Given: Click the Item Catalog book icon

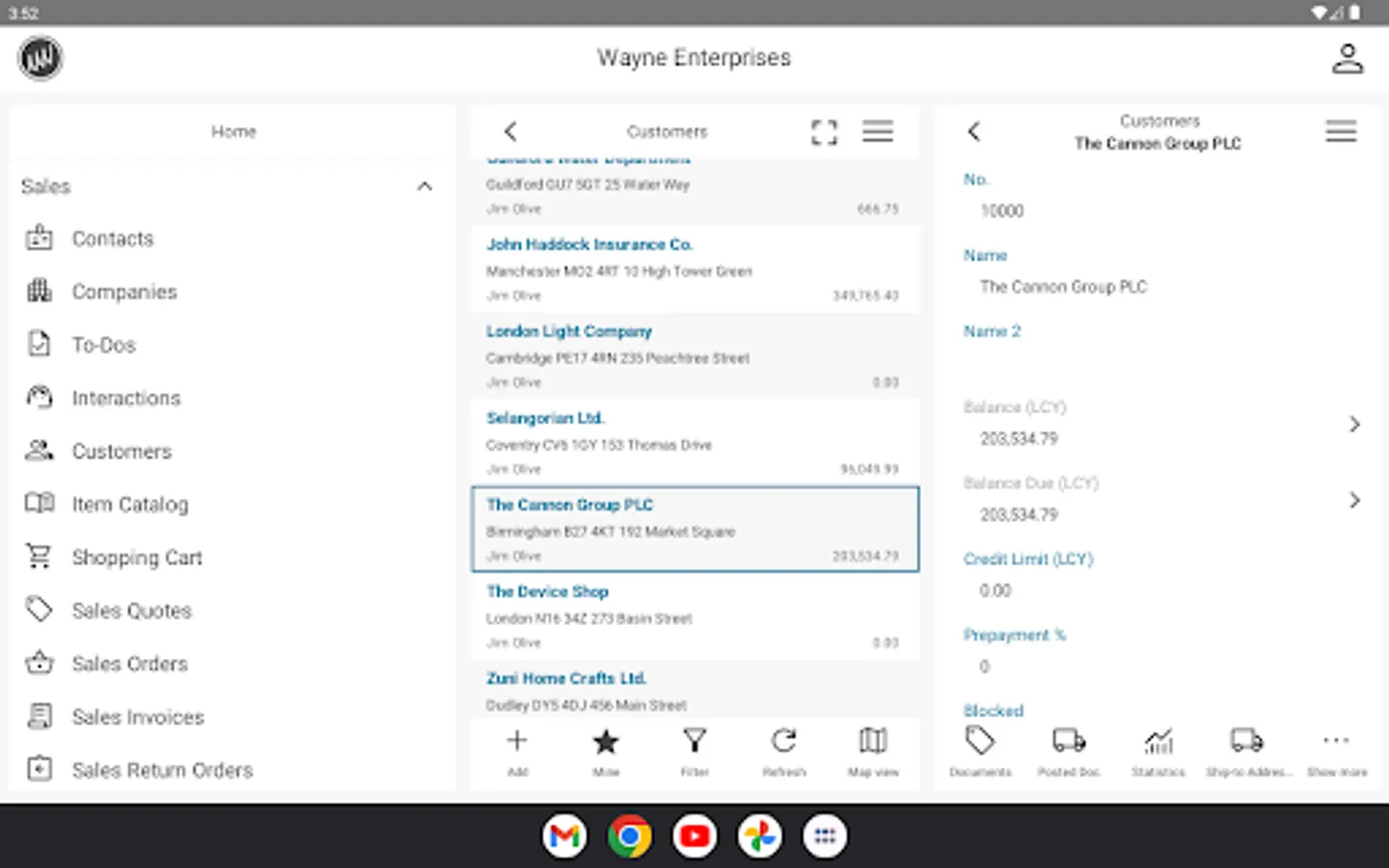Looking at the screenshot, I should 40,502.
